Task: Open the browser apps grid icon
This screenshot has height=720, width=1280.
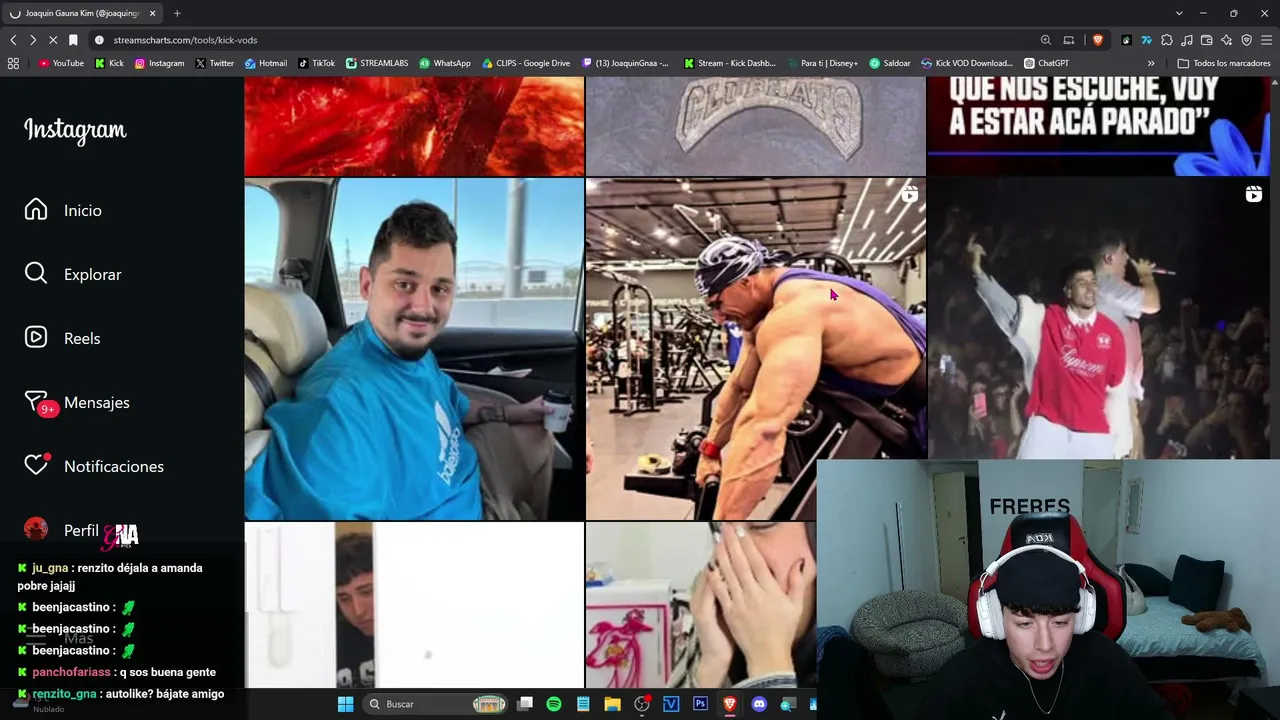Action: (x=13, y=63)
